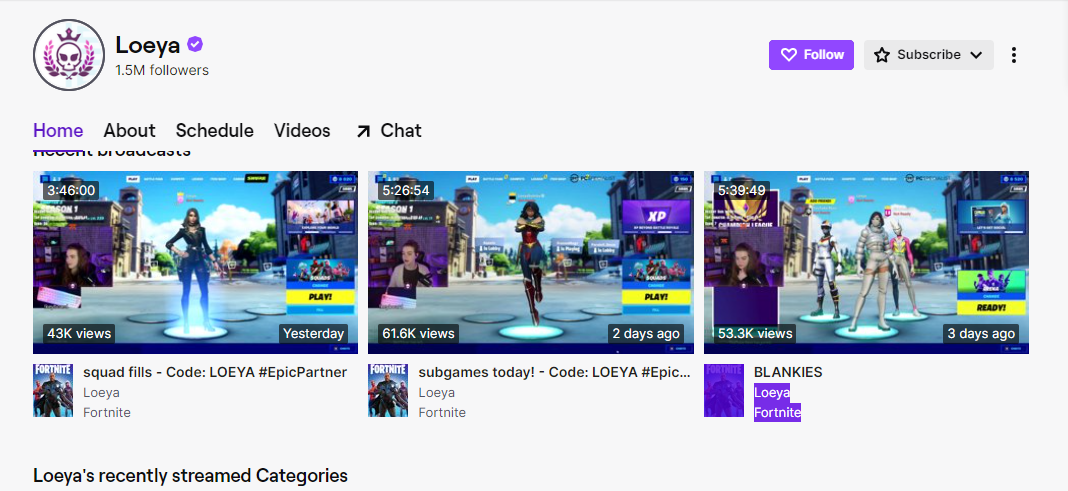Click the 61.6K views label

(418, 334)
